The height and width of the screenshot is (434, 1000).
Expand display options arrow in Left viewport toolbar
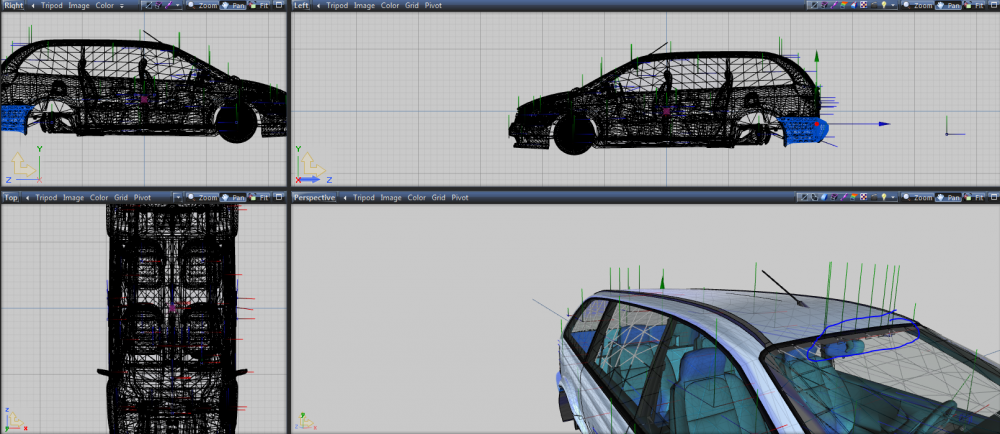pyautogui.click(x=893, y=5)
